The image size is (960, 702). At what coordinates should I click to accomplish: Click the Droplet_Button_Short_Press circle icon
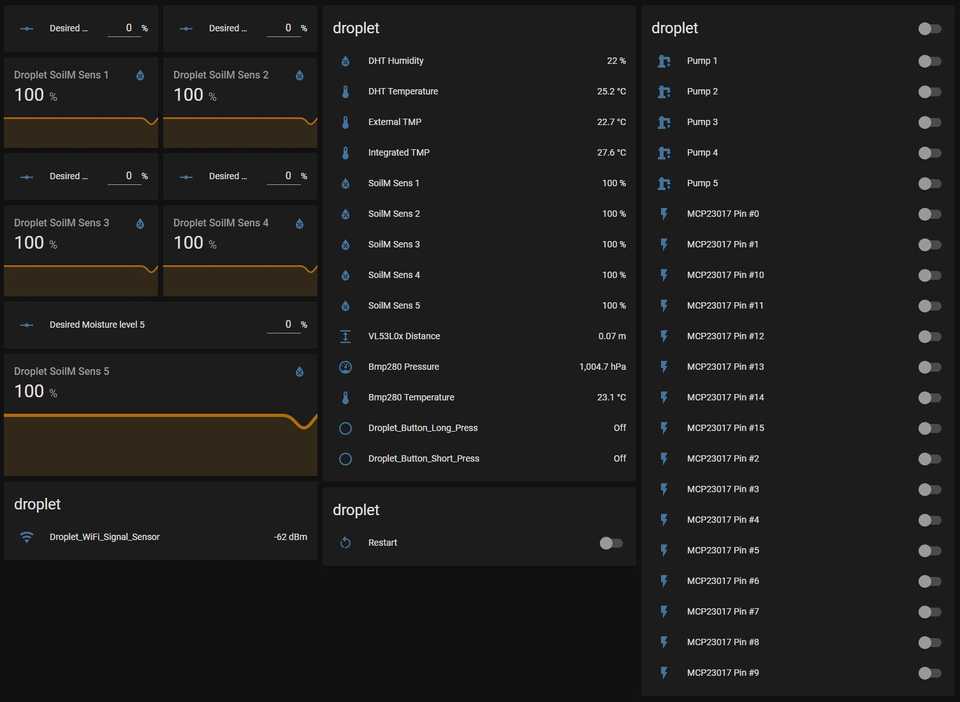[345, 458]
